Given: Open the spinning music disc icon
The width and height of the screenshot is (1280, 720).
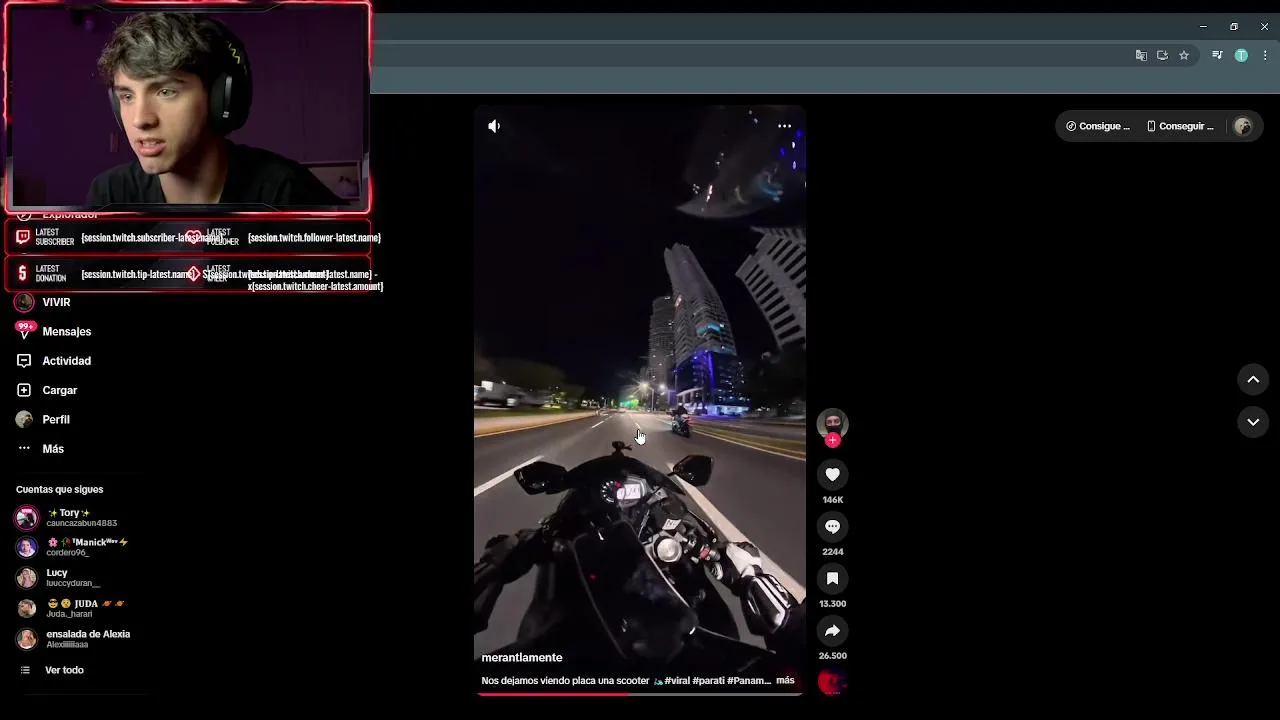Looking at the screenshot, I should pos(832,682).
